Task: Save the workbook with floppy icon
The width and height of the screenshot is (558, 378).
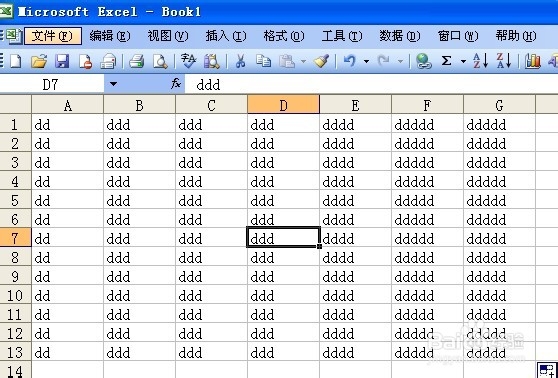Action: (x=62, y=62)
